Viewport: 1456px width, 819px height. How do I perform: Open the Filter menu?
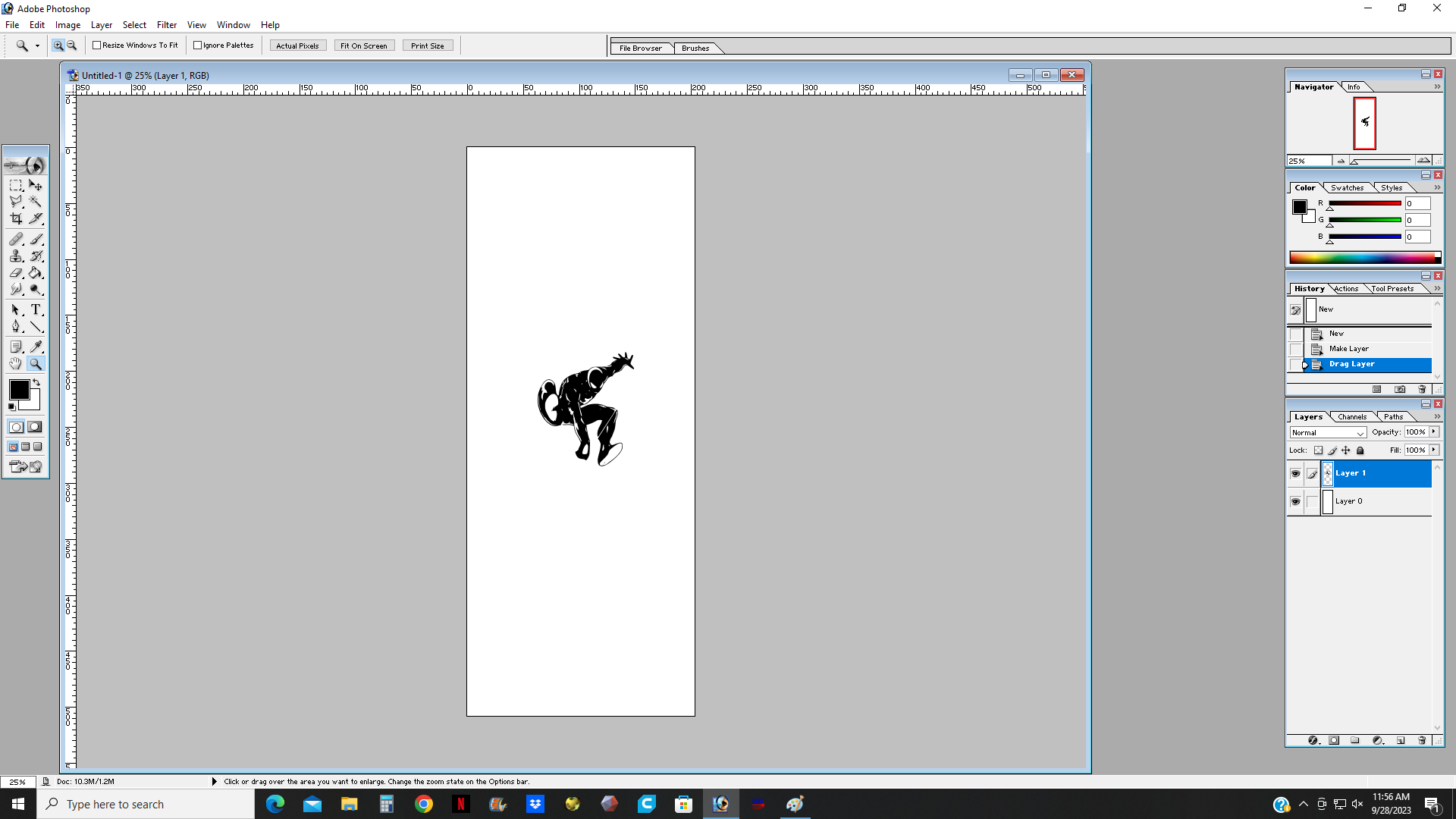tap(166, 25)
